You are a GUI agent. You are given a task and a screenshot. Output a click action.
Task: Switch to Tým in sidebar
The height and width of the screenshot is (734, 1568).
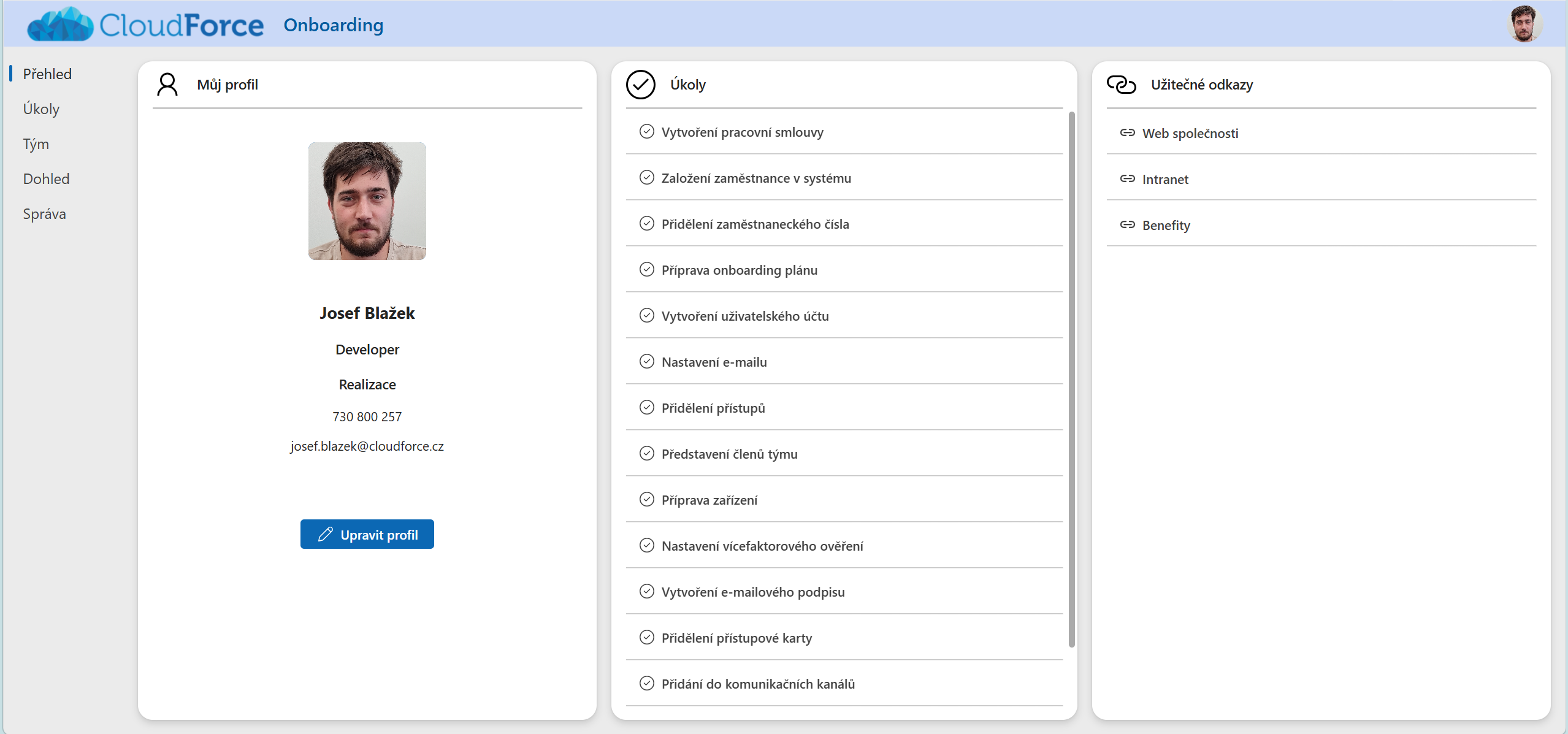coord(36,144)
